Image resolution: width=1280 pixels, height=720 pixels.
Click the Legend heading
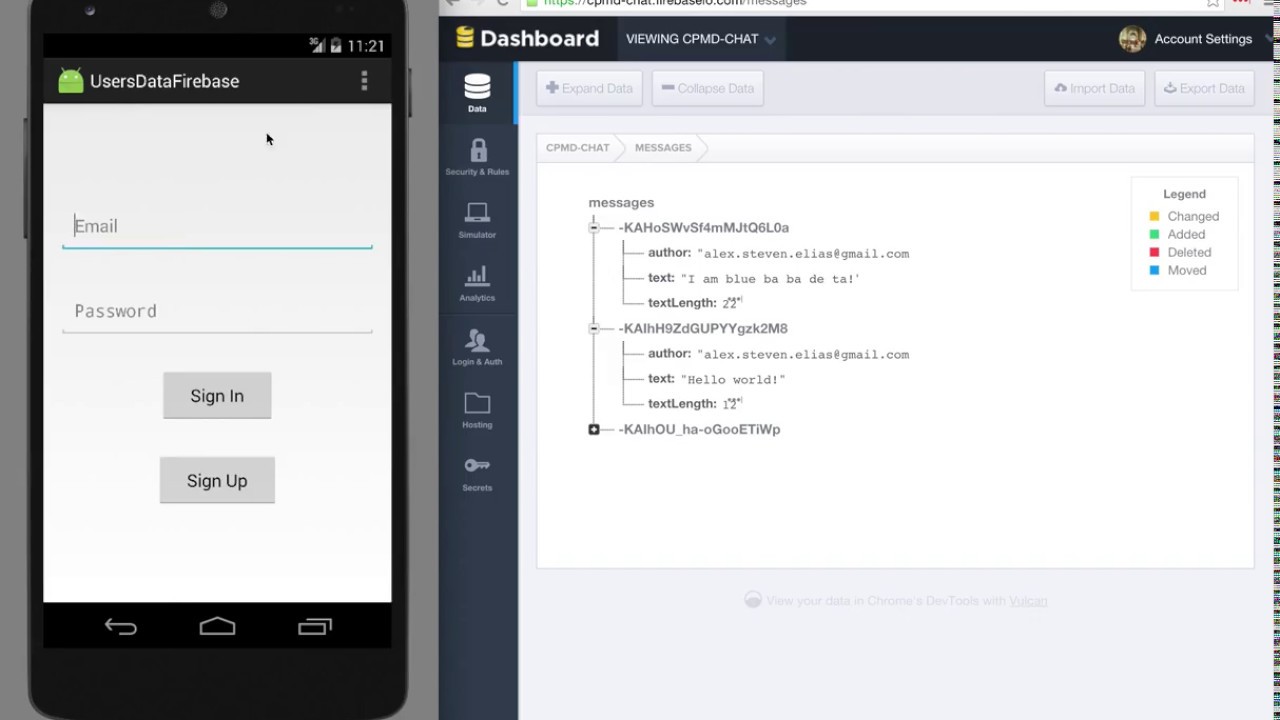(1184, 194)
